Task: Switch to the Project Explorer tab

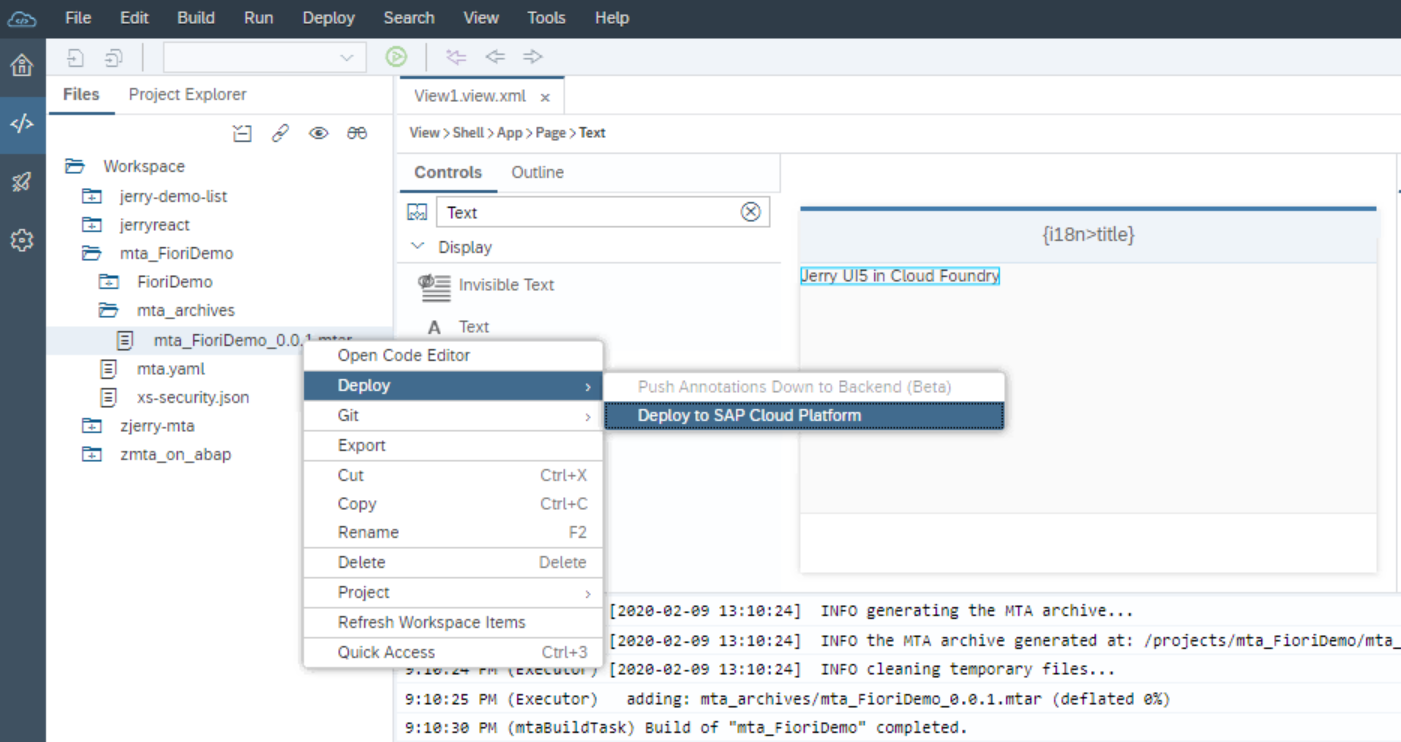Action: [x=187, y=94]
